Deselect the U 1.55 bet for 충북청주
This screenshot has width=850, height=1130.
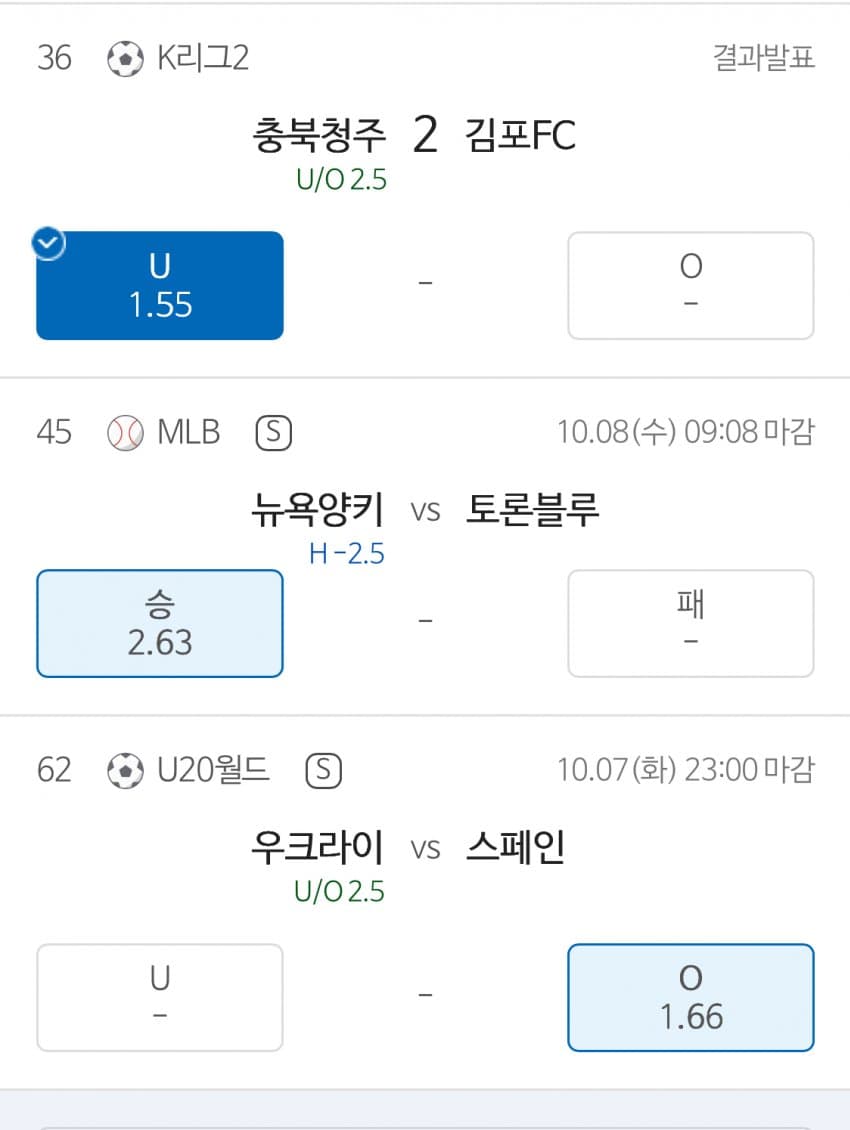coord(160,286)
